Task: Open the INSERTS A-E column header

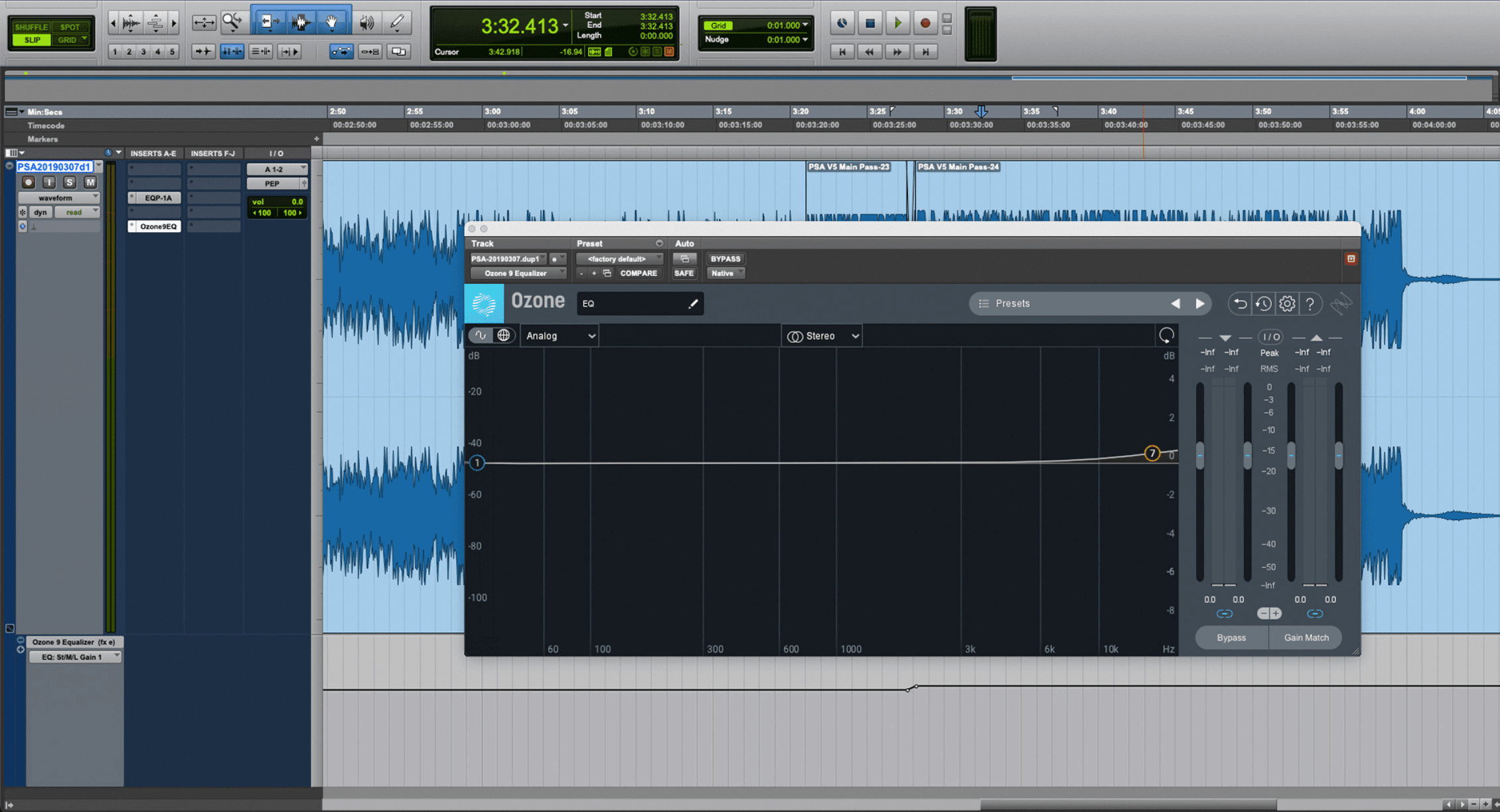Action: [153, 153]
